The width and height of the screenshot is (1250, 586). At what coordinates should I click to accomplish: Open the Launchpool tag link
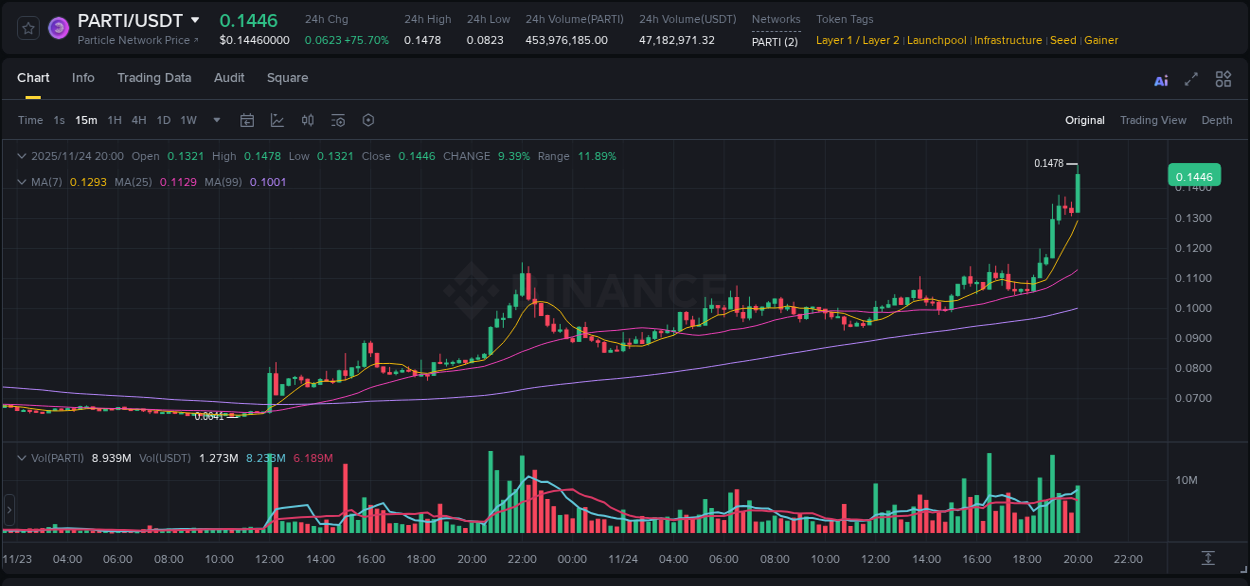click(936, 40)
